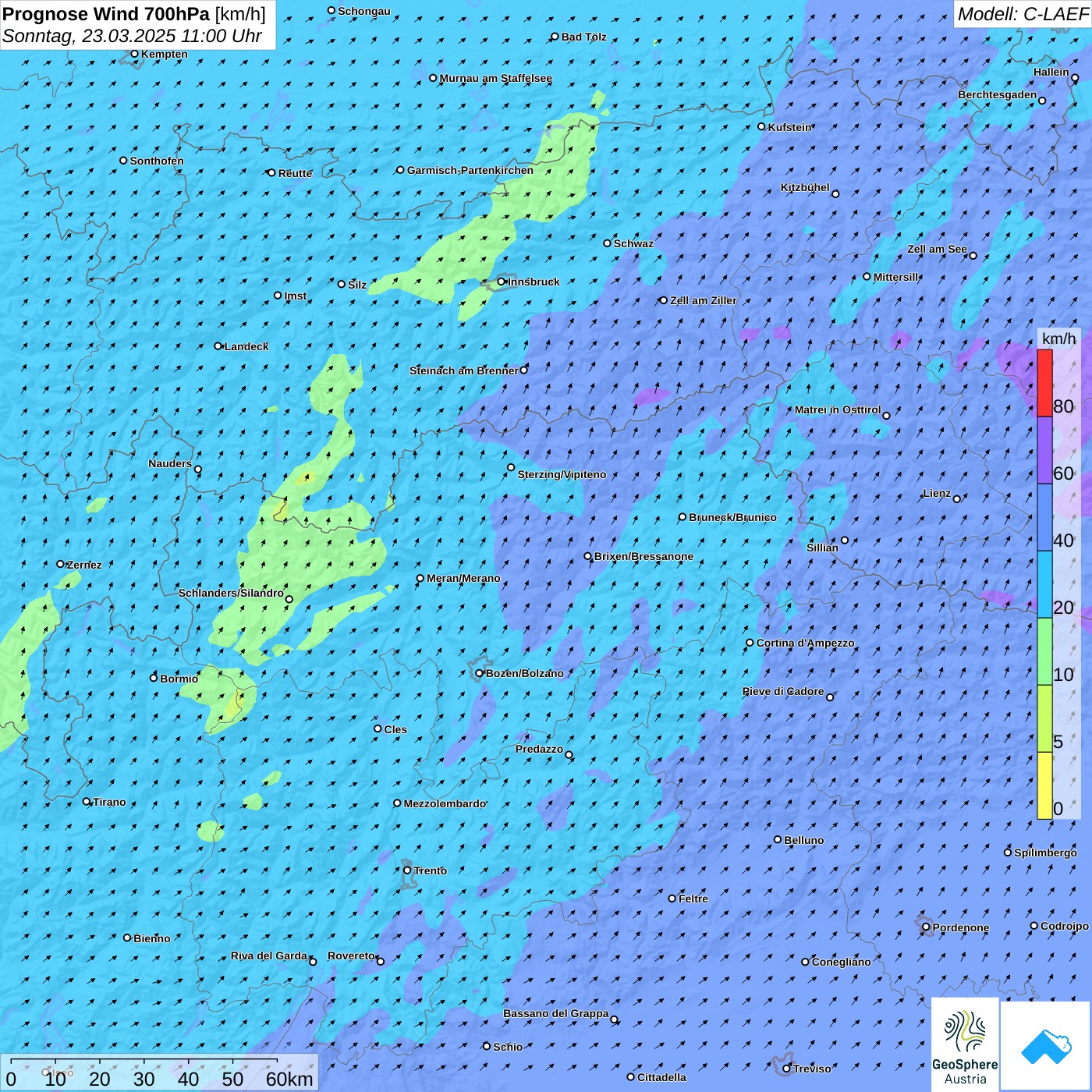
Task: Click the Meran/Merano city label
Action: tap(463, 578)
